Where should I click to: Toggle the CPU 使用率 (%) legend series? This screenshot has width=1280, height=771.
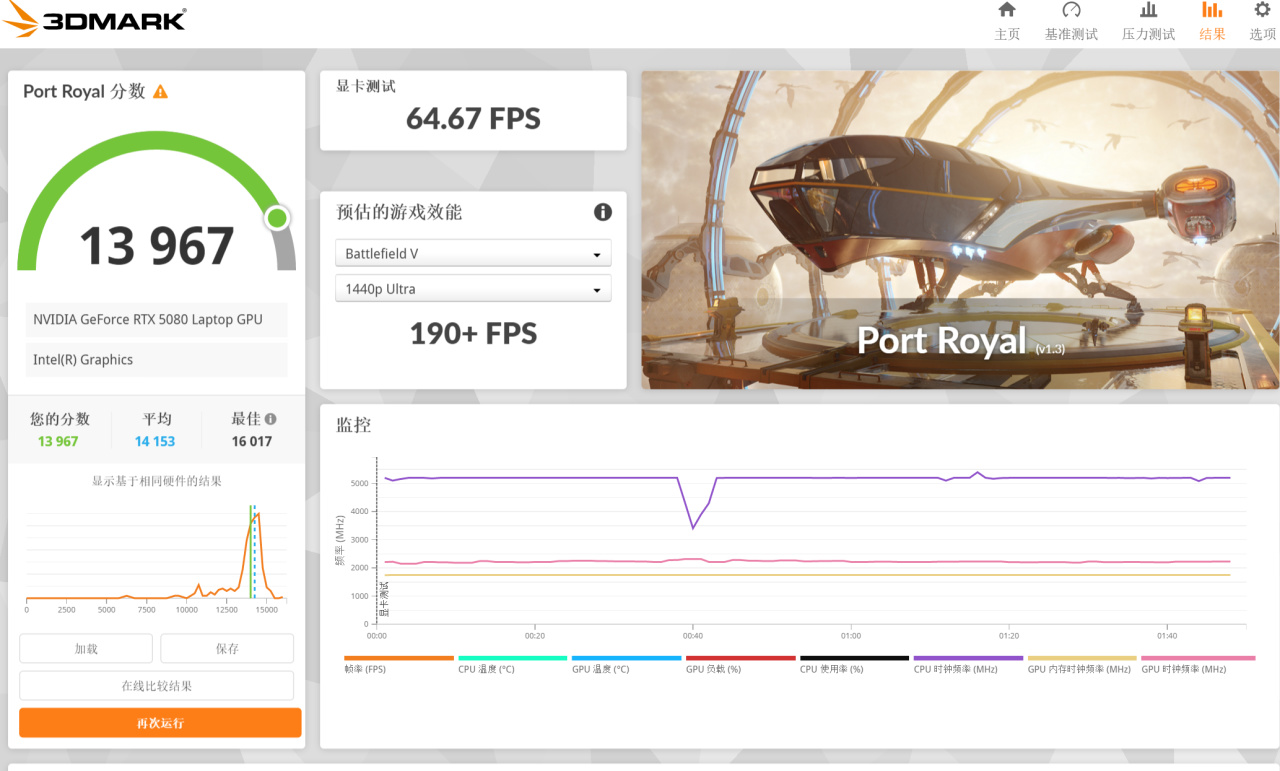tap(855, 664)
